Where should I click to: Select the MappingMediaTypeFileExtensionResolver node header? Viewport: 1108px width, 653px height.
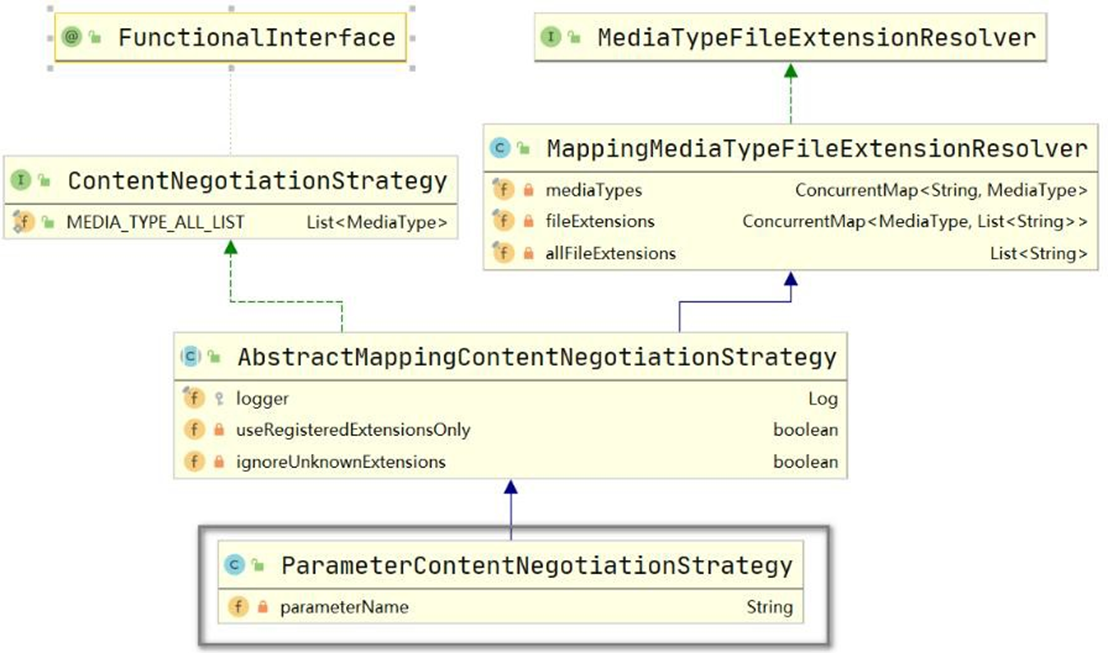click(816, 150)
